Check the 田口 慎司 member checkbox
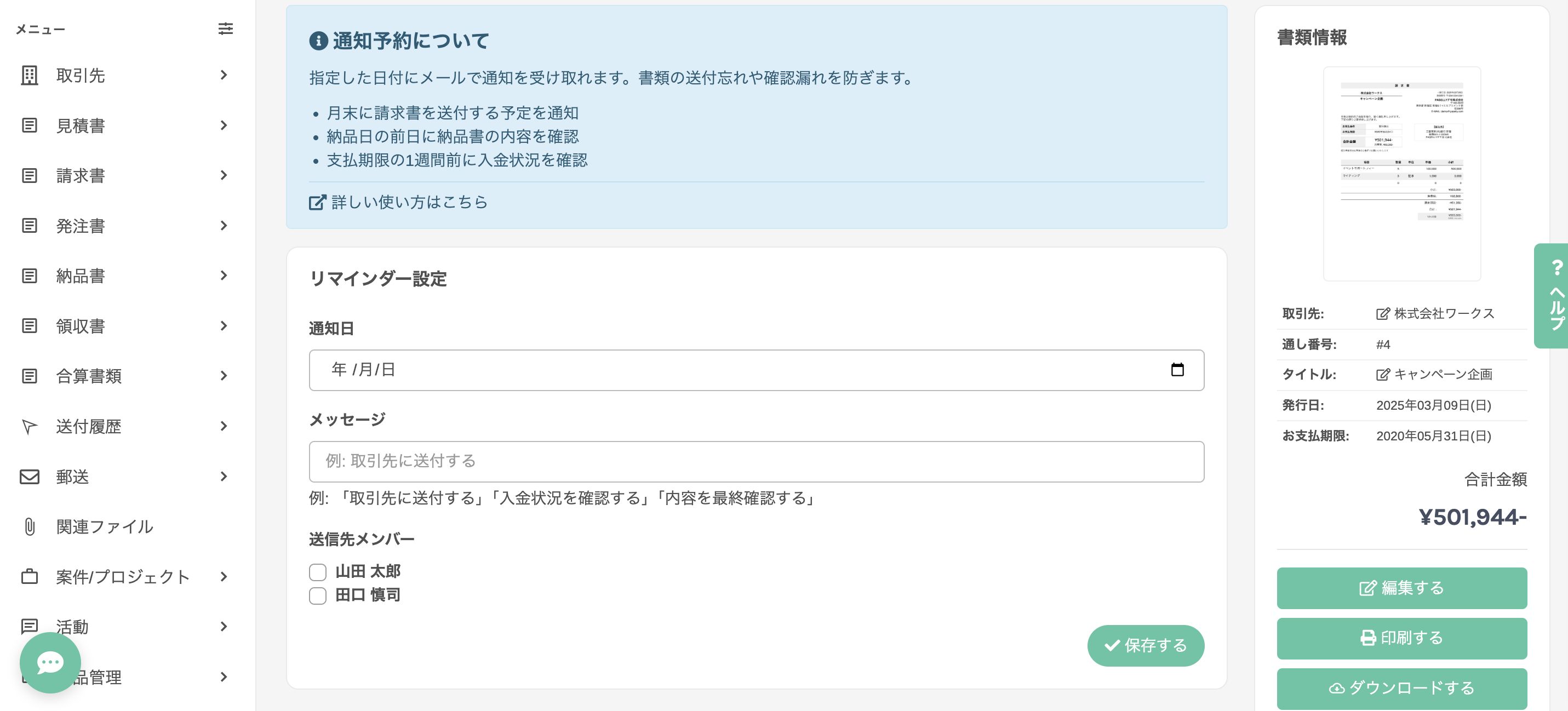Viewport: 1568px width, 711px height. [x=318, y=595]
